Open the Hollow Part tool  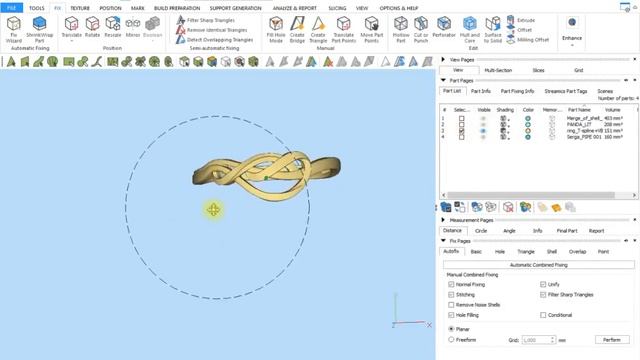point(401,29)
